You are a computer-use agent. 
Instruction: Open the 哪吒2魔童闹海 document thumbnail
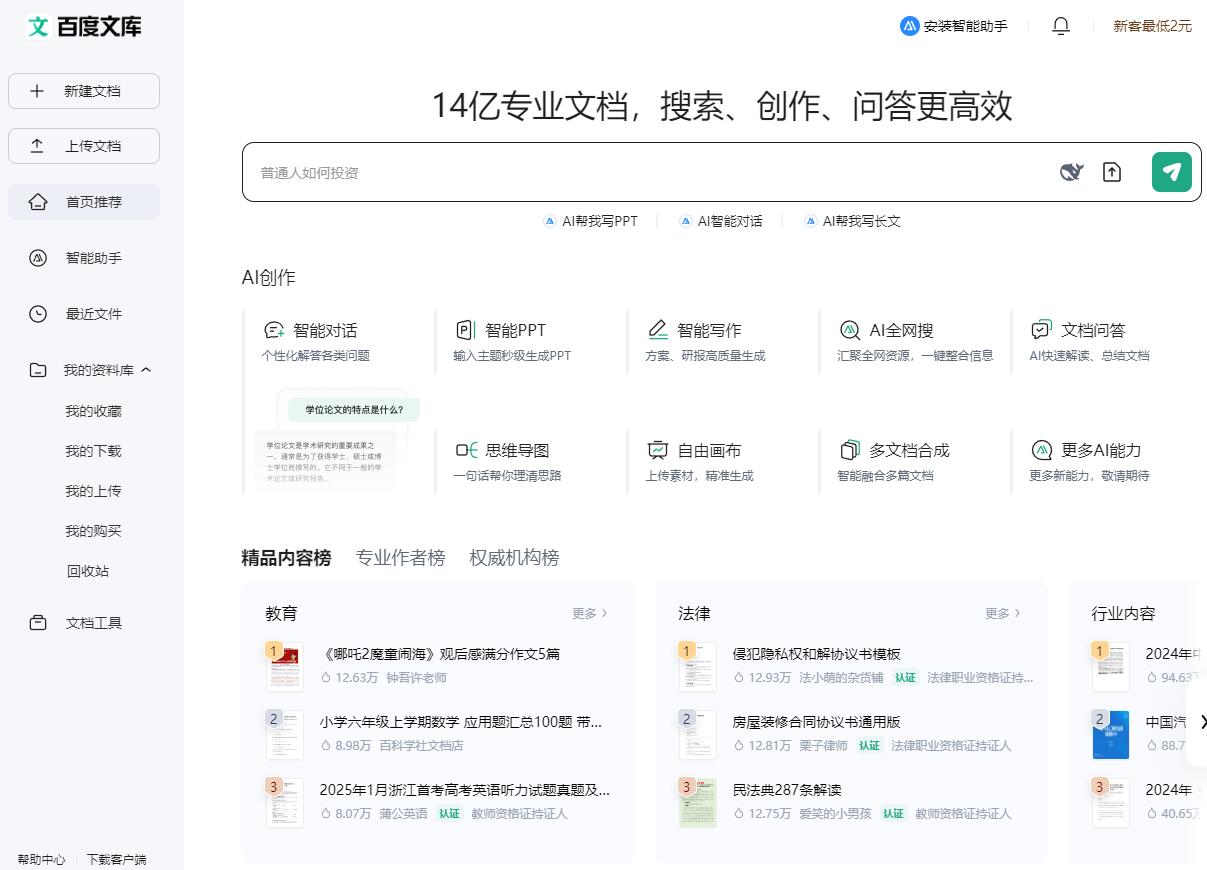tap(285, 667)
